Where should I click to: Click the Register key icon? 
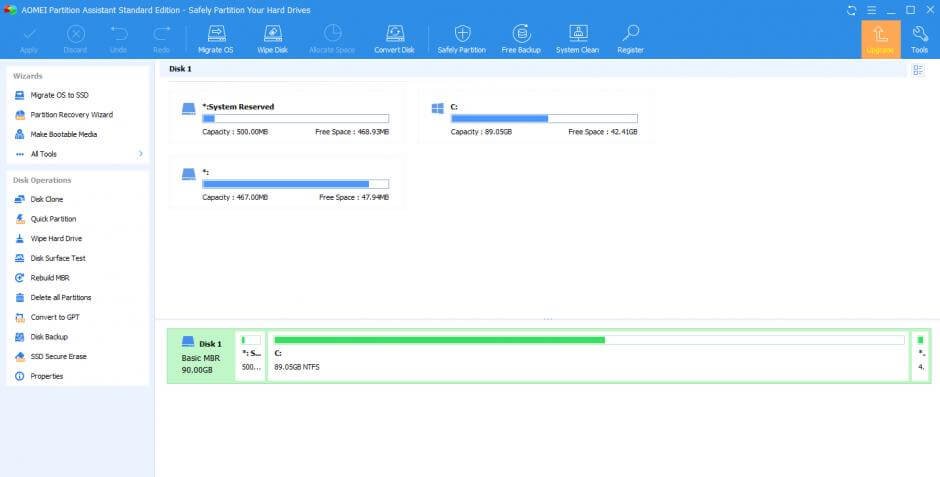tap(631, 34)
